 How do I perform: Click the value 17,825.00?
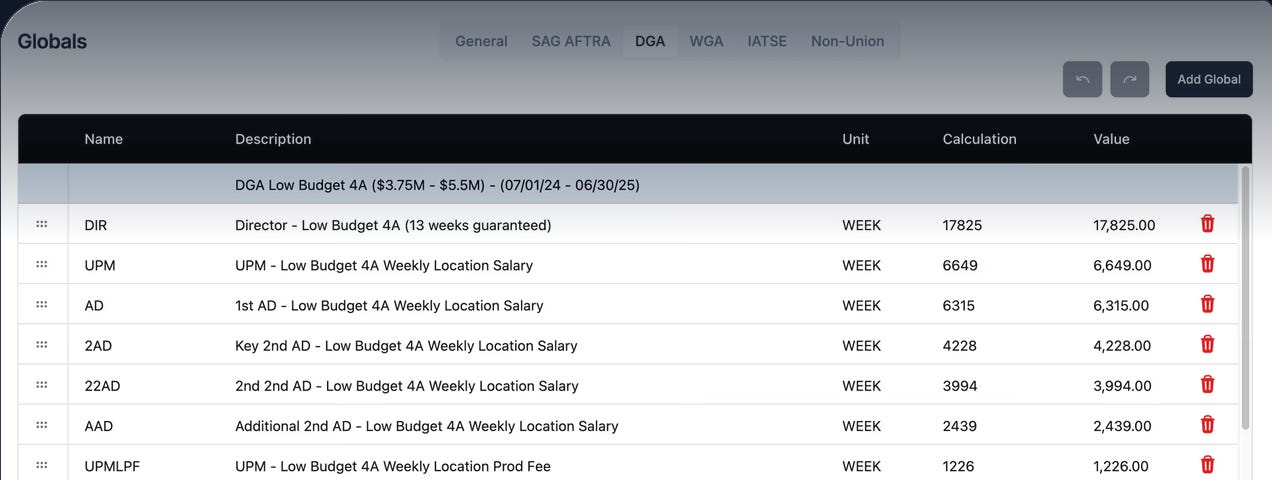click(x=1124, y=225)
